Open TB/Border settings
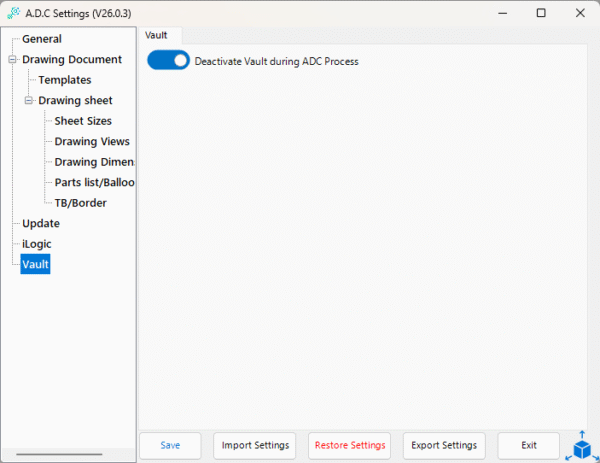This screenshot has width=600, height=463. (x=80, y=203)
